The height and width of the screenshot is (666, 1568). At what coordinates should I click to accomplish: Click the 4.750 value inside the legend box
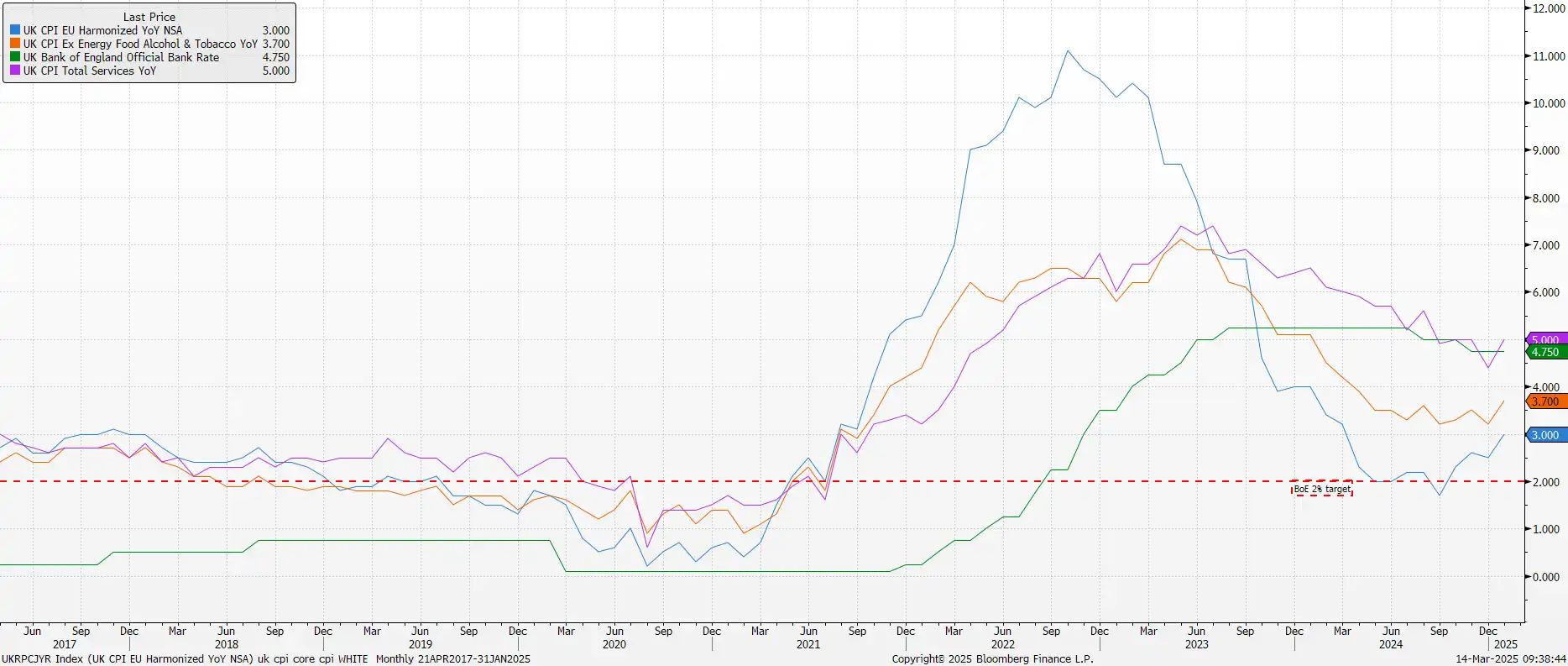tap(276, 57)
